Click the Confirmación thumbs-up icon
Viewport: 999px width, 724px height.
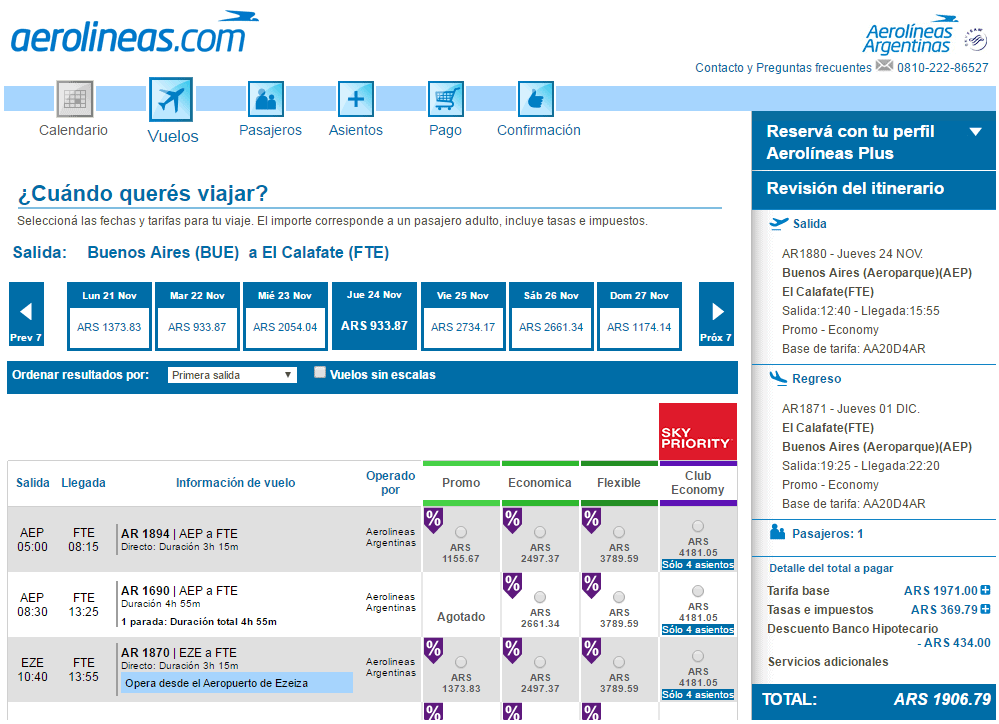(x=535, y=99)
